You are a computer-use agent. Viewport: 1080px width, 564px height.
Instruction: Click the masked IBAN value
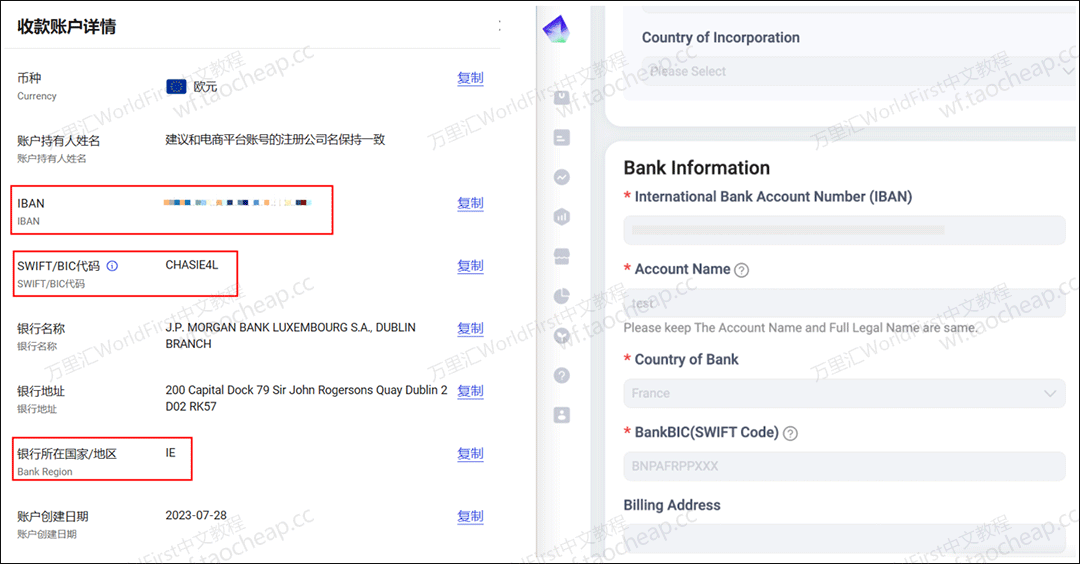point(238,202)
